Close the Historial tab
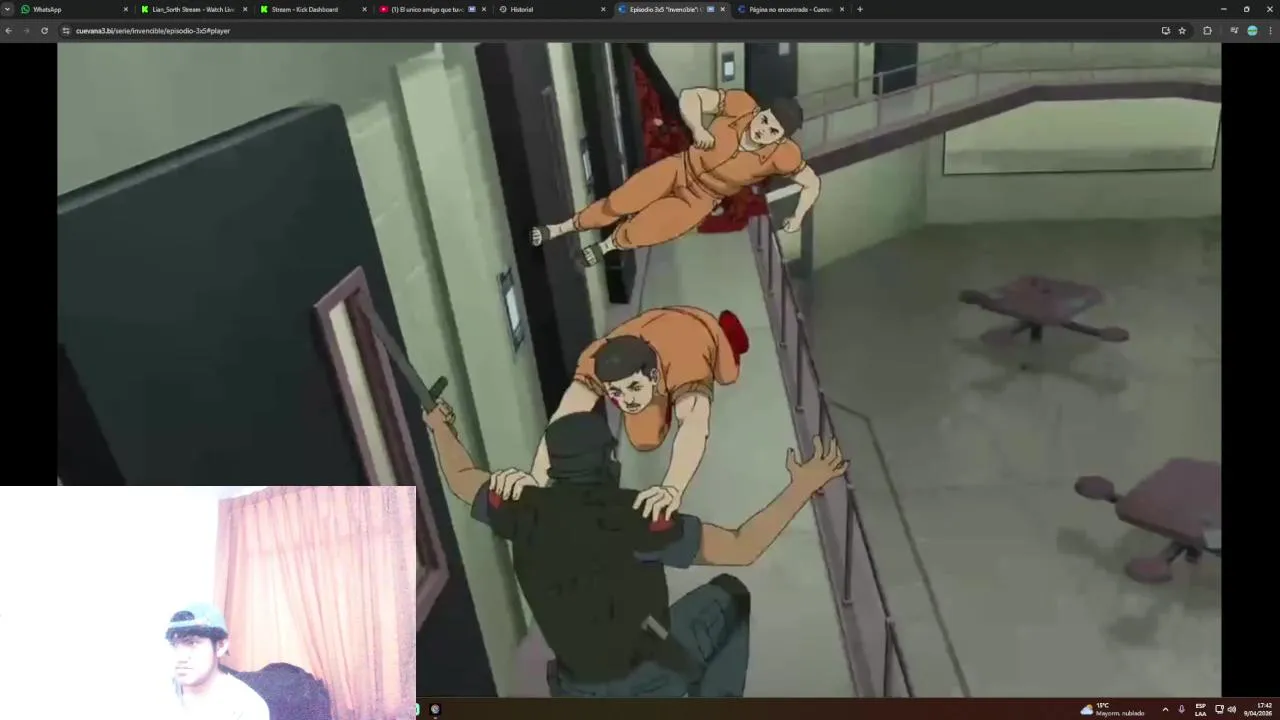Viewport: 1280px width, 720px height. click(x=603, y=9)
